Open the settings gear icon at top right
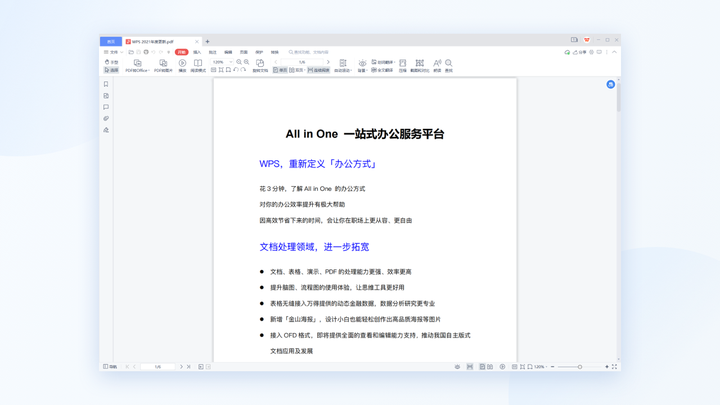 pos(591,52)
